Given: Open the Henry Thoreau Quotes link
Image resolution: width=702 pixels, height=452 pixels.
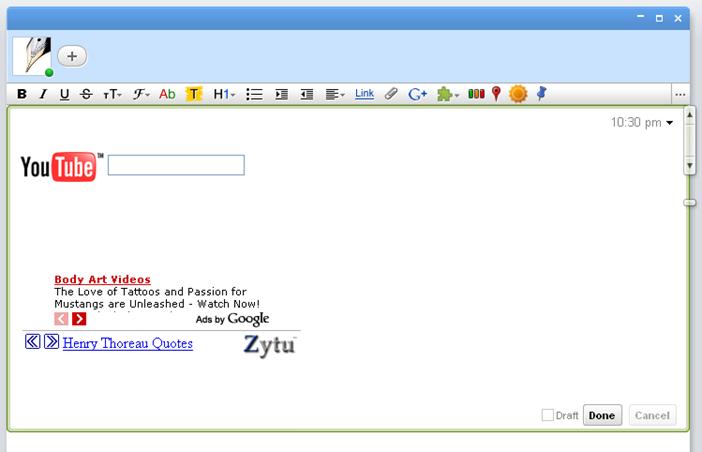Looking at the screenshot, I should tap(128, 343).
